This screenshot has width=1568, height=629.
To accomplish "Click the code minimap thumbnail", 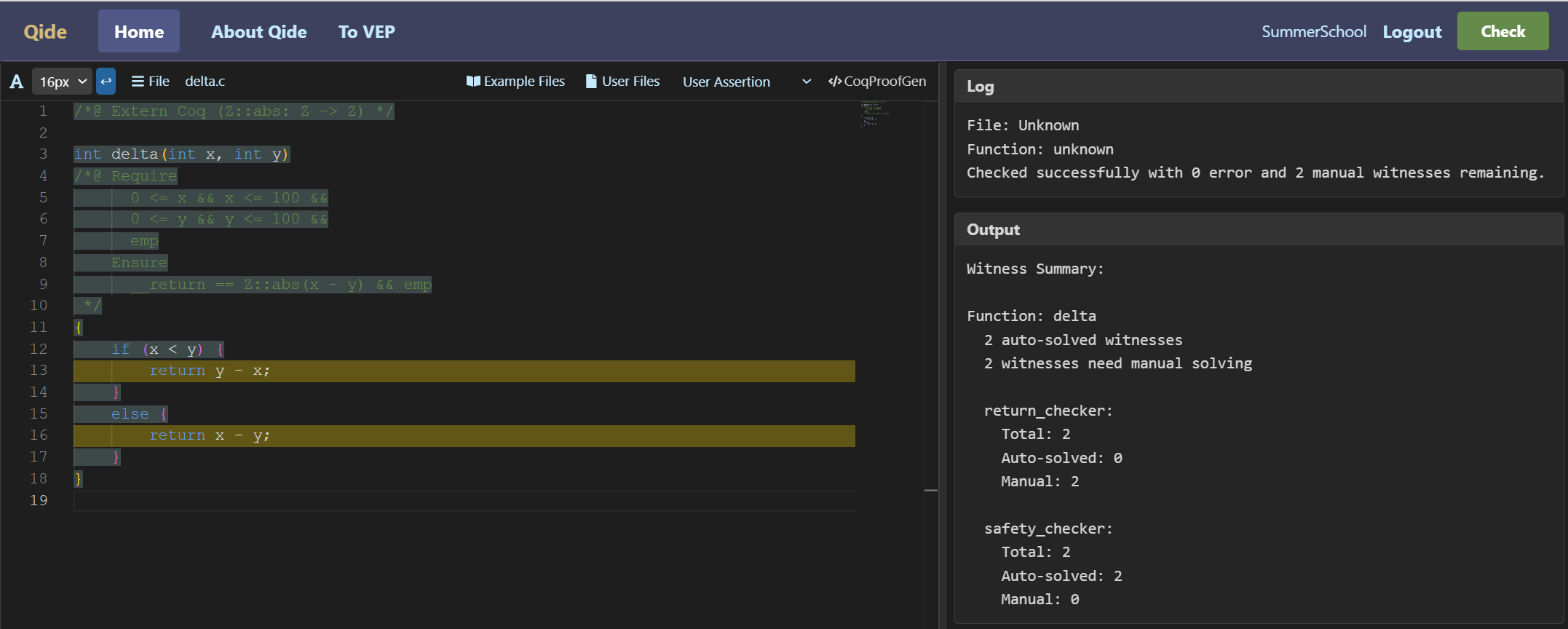I will (875, 114).
